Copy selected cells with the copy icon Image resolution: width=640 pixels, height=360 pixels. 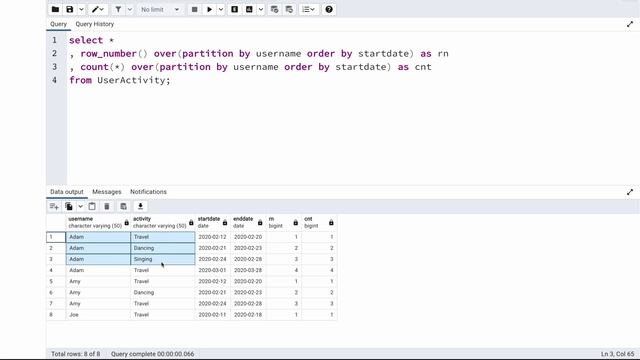coord(69,207)
